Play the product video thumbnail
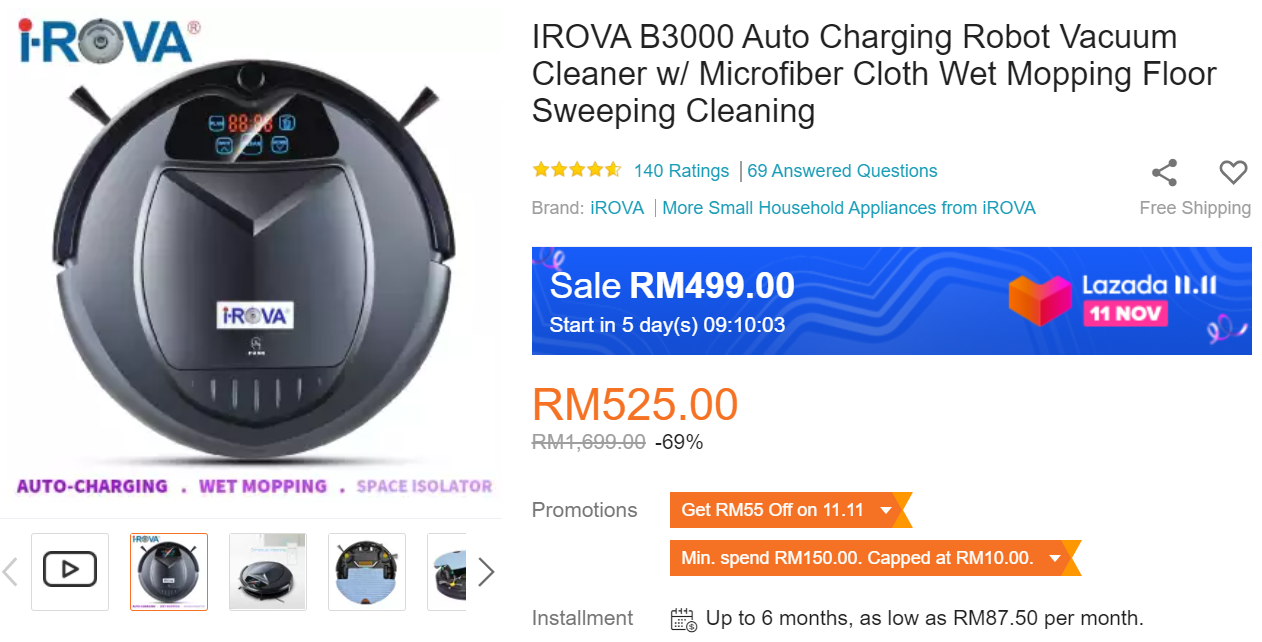The height and width of the screenshot is (642, 1262). coord(70,571)
